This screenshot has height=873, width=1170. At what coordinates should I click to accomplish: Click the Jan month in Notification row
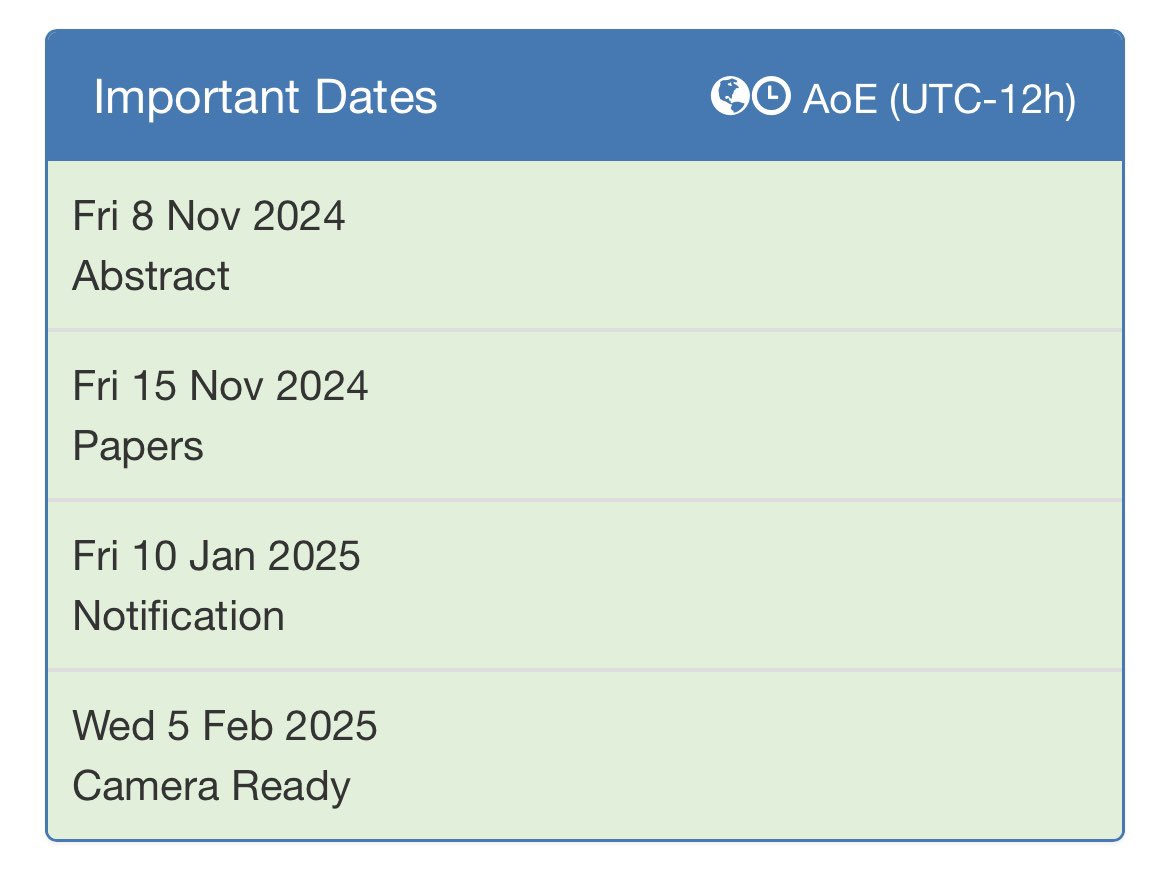(222, 557)
